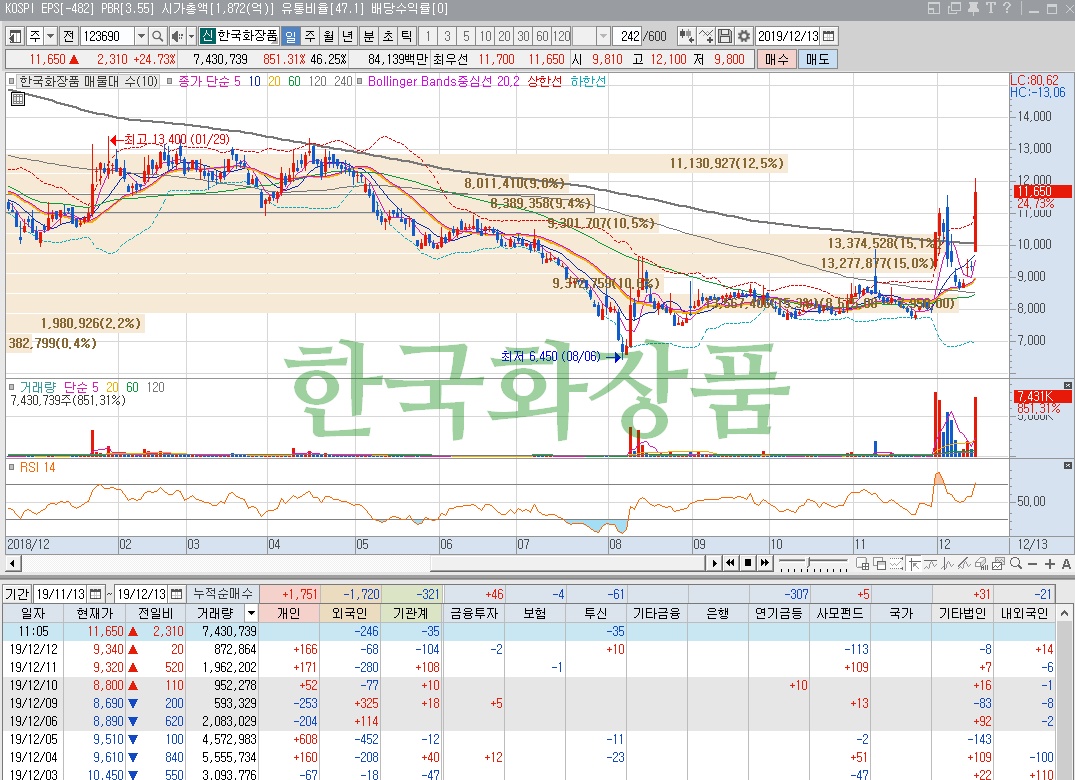Select the 분 (minute) period button
Image resolution: width=1075 pixels, height=780 pixels.
(369, 36)
